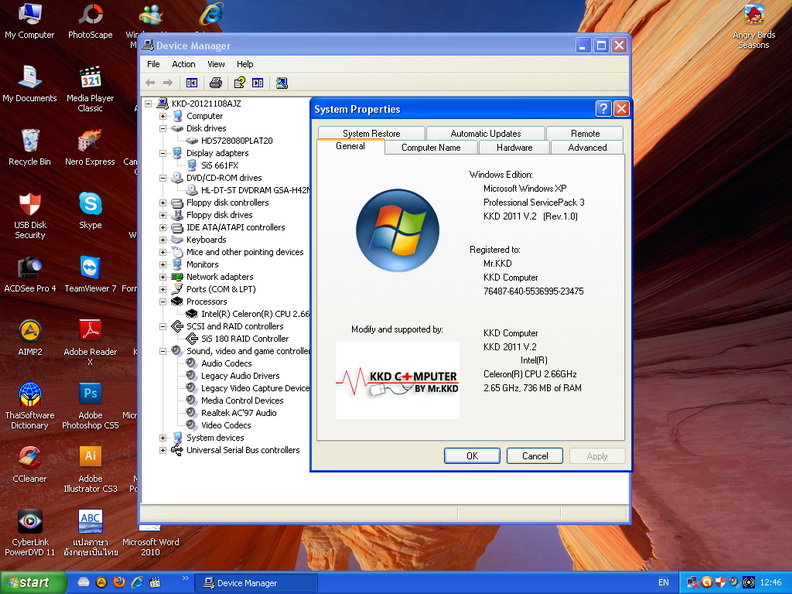Click the Firefox icon in Quick Launch
This screenshot has width=792, height=594.
(x=119, y=582)
